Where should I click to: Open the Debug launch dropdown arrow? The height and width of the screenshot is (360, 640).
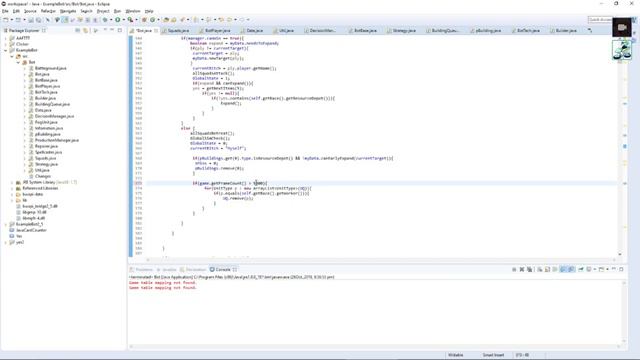111,20
